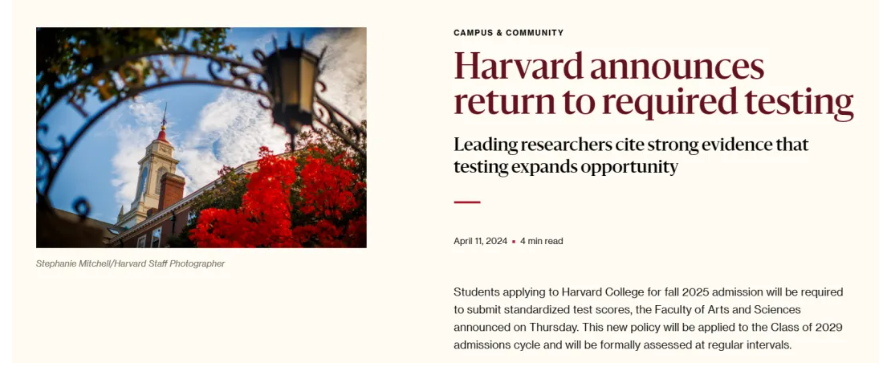Click the red dot separator beside the date
Screen dimensions: 893x371
pos(513,242)
